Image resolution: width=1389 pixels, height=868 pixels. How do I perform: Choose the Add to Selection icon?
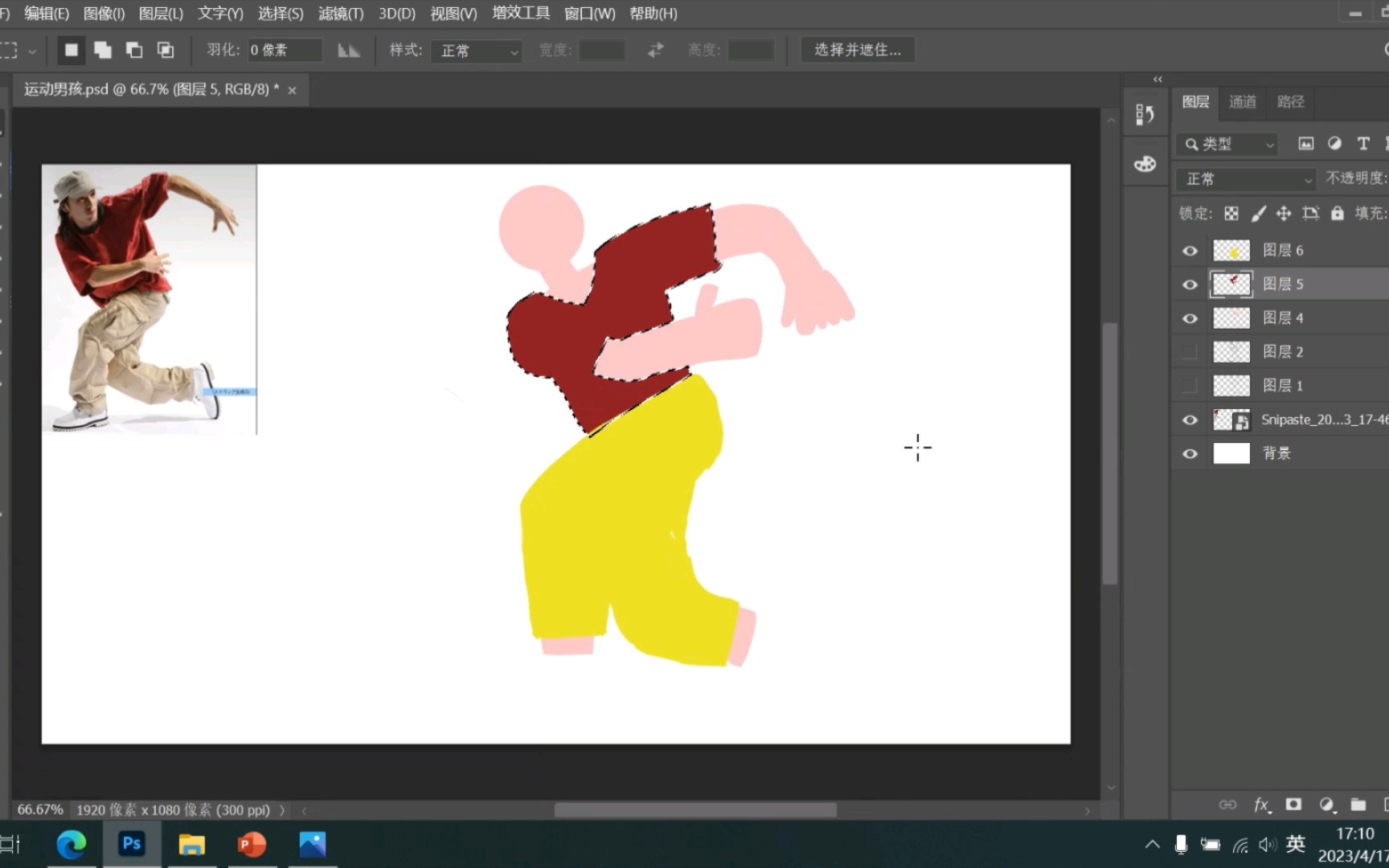coord(102,50)
